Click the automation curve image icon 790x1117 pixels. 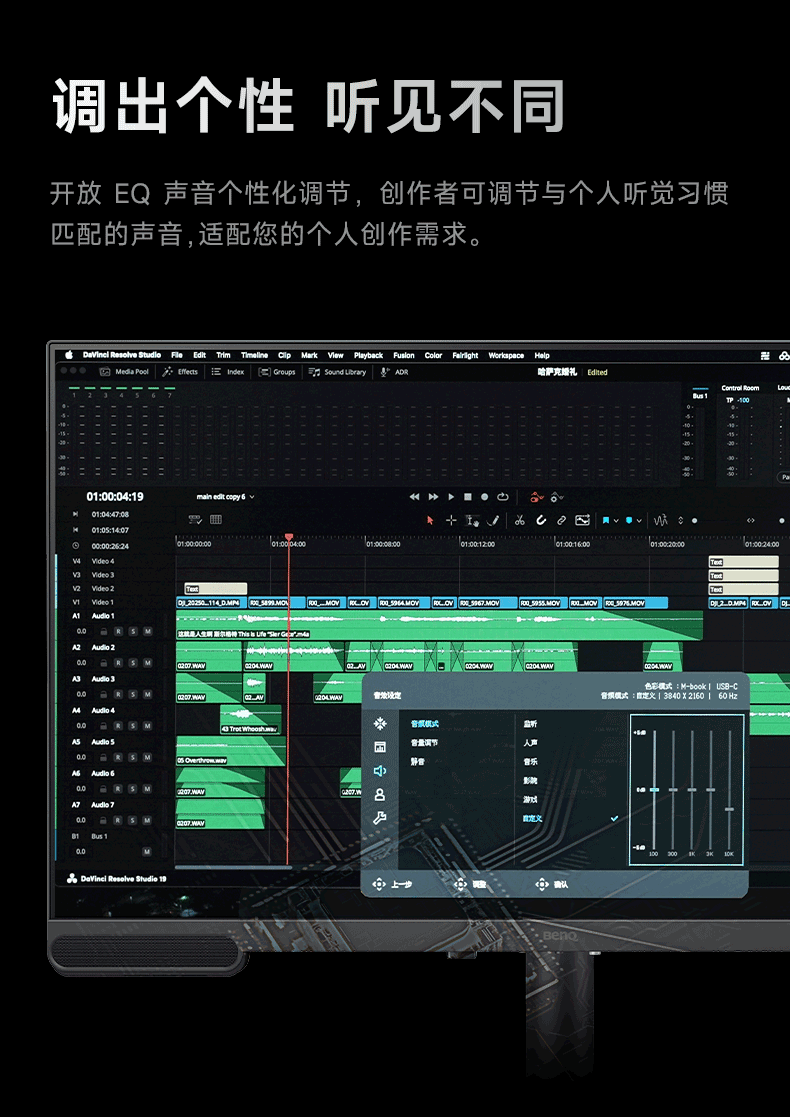tap(583, 521)
